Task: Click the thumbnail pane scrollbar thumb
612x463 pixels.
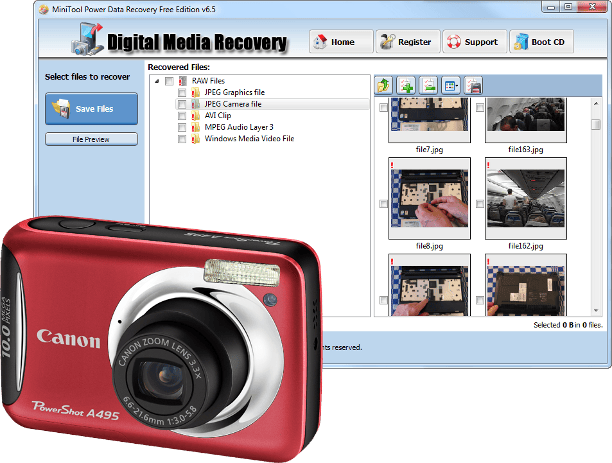Action: [x=596, y=124]
